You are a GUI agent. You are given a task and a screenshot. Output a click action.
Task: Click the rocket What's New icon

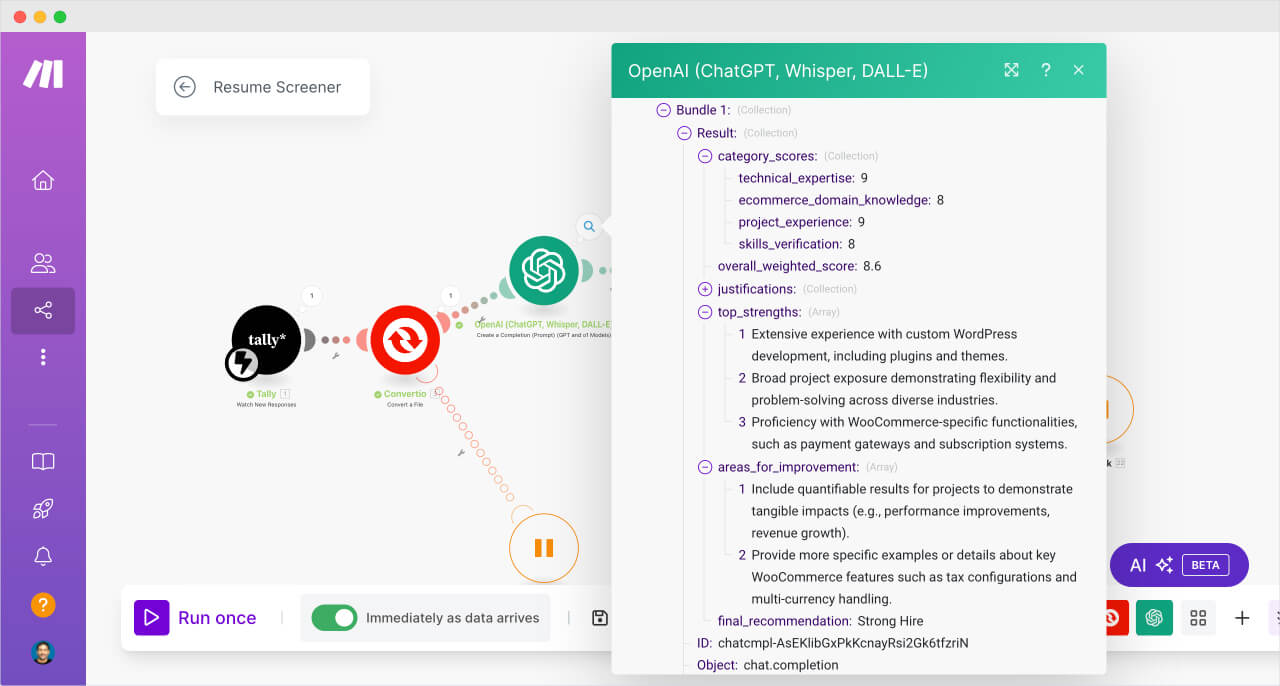(43, 509)
